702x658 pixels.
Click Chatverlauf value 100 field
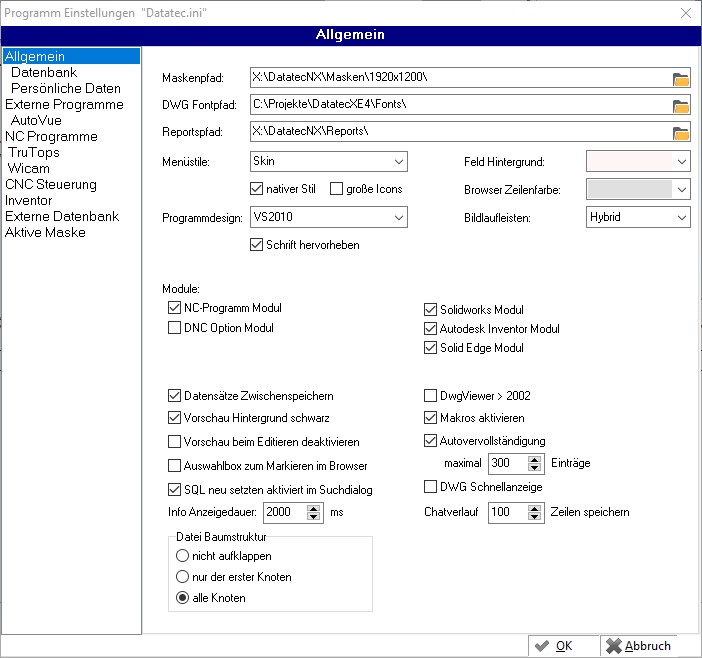(x=508, y=513)
